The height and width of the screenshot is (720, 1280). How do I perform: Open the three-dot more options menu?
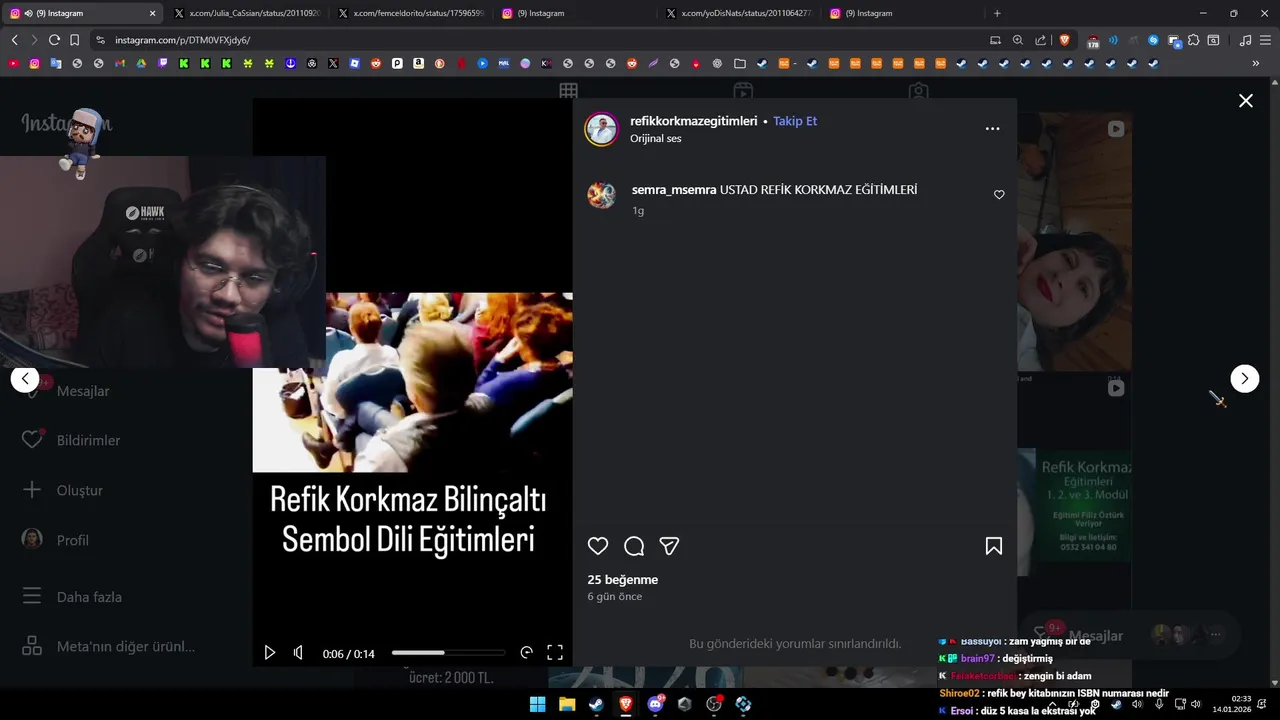992,129
